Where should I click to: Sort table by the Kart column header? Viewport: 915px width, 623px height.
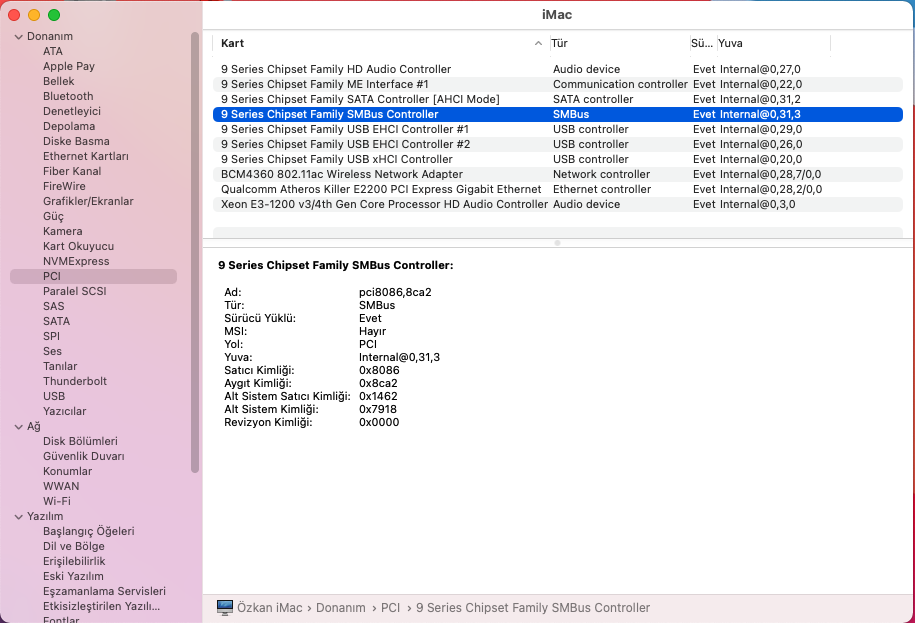click(380, 43)
